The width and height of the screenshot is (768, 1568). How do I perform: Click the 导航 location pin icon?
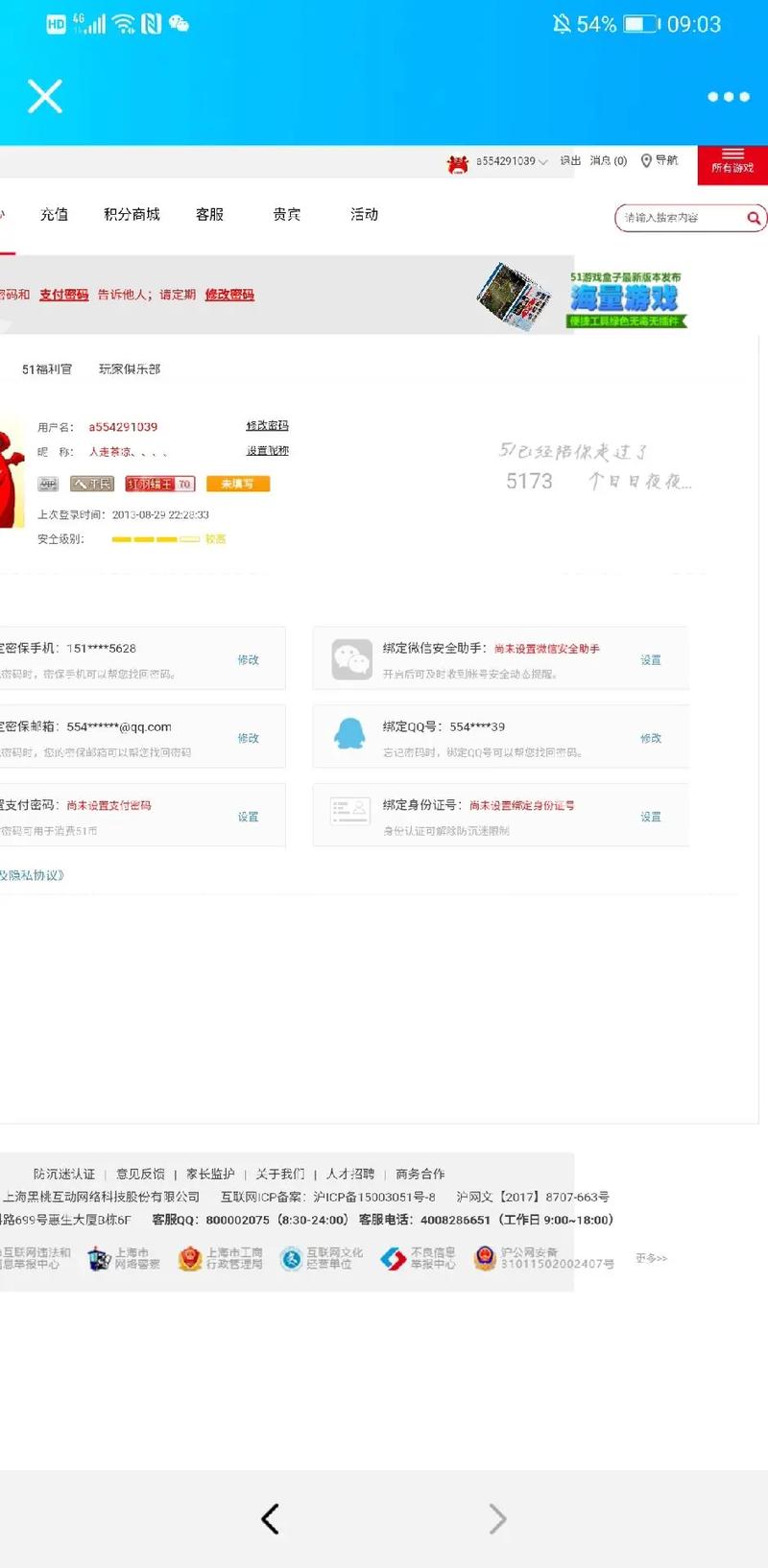coord(646,161)
